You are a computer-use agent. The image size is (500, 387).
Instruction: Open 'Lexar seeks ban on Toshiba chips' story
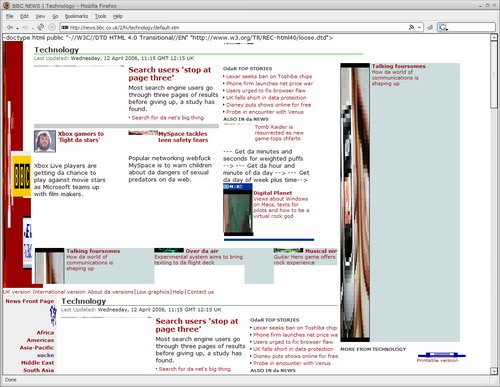pos(269,76)
